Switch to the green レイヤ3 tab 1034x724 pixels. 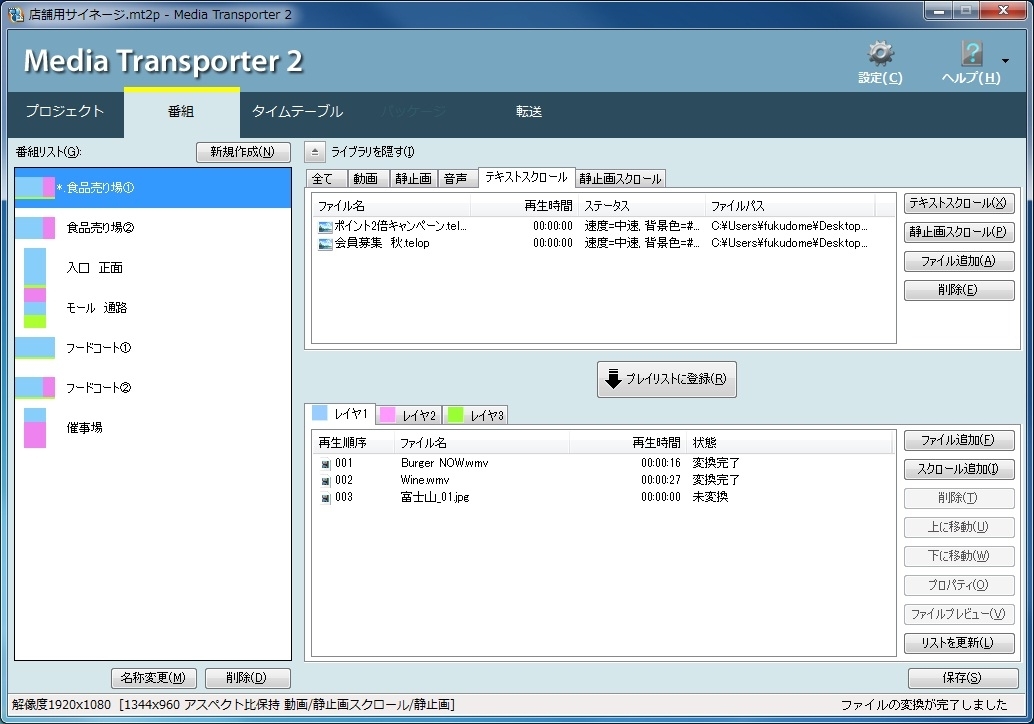pyautogui.click(x=475, y=415)
